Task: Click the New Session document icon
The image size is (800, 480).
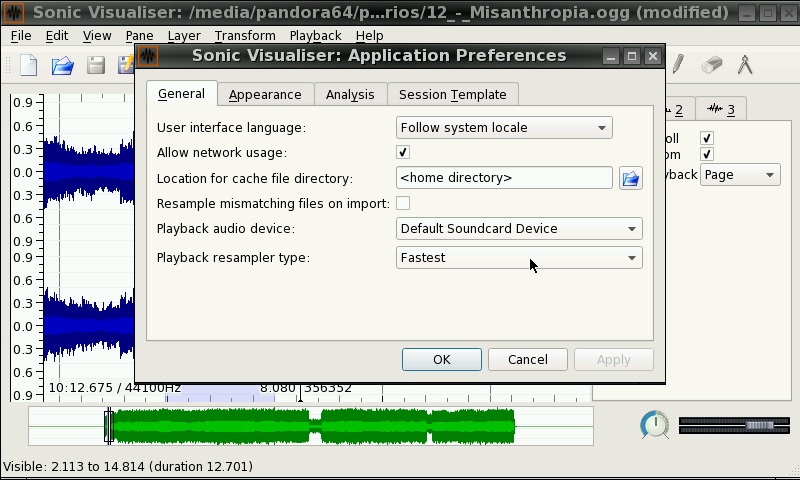Action: coord(29,65)
